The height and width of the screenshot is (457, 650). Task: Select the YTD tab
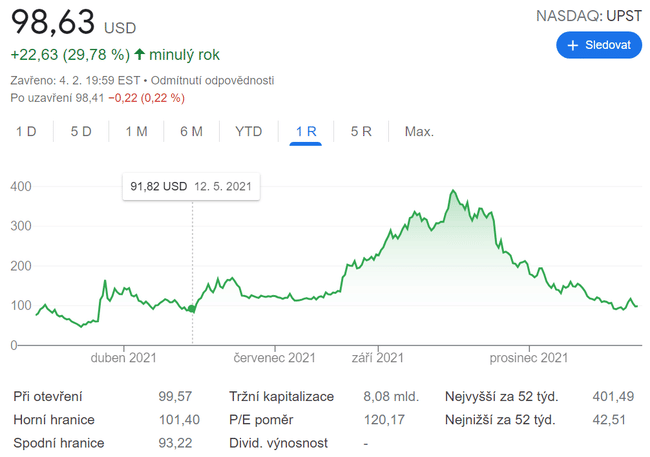248,131
